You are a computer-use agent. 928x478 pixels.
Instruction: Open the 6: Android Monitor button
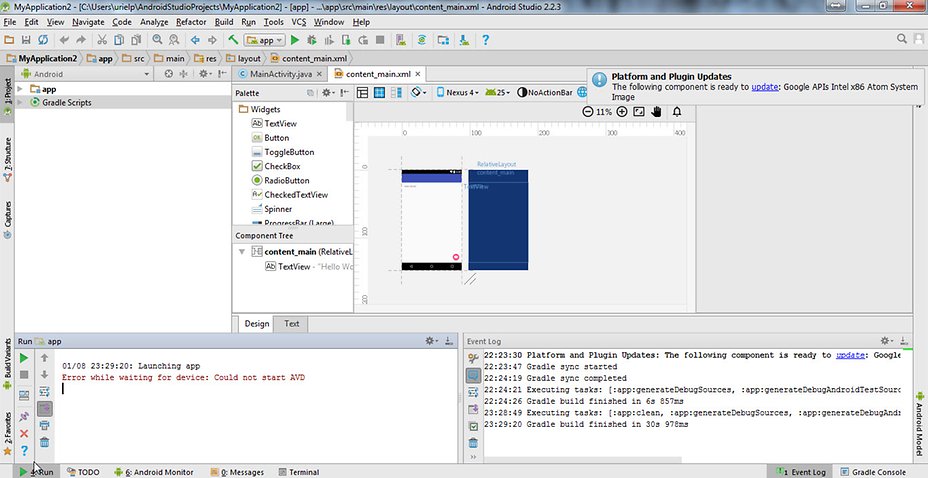(154, 472)
